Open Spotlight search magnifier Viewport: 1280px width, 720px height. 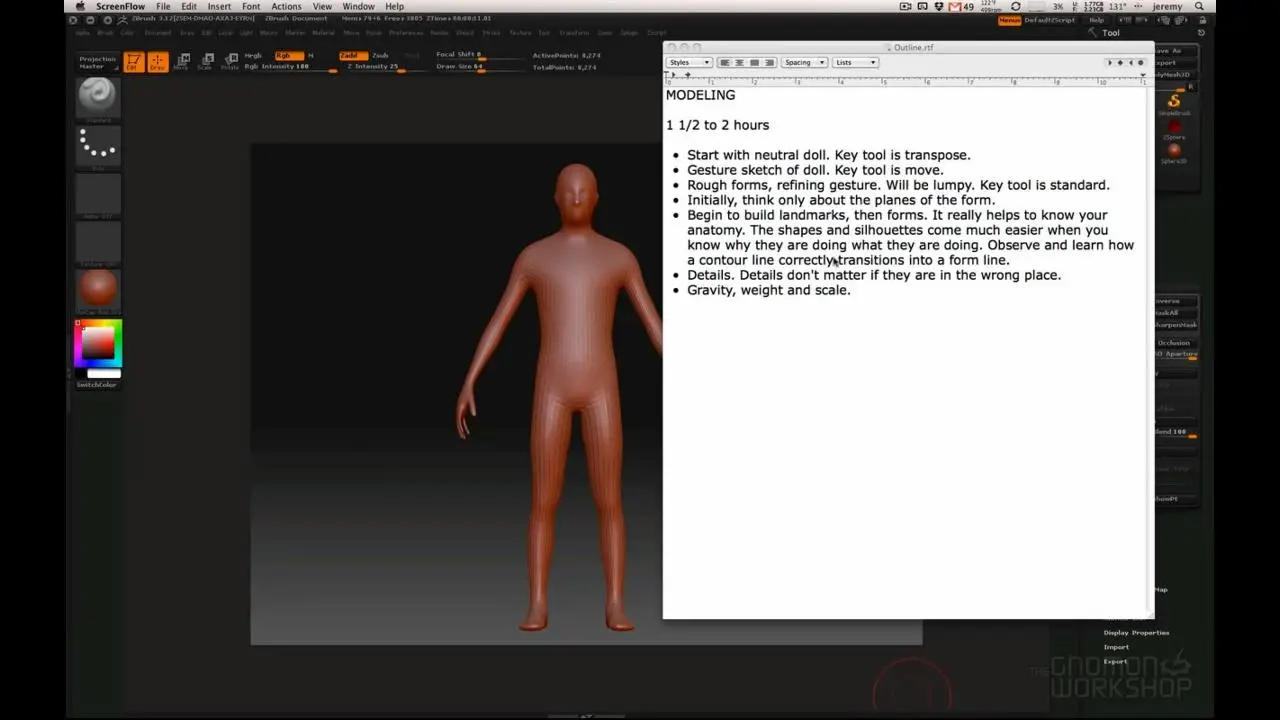pos(1200,6)
